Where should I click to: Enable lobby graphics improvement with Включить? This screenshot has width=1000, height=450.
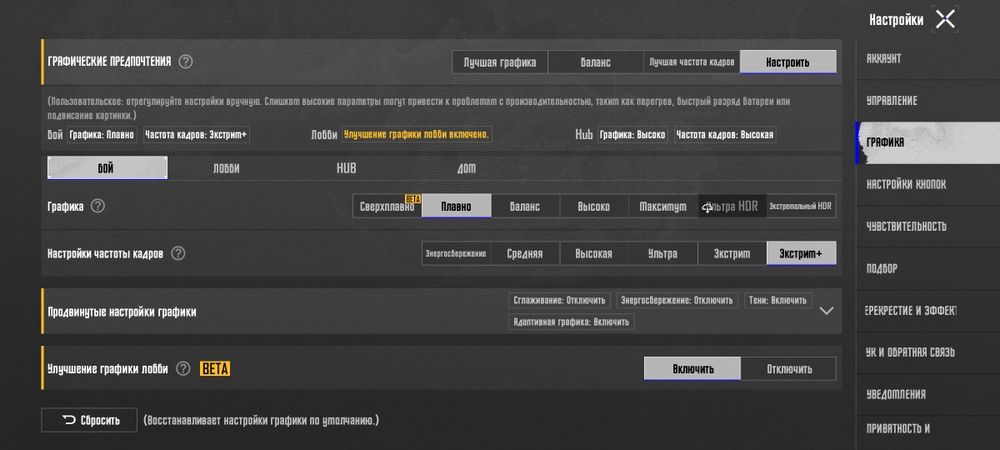click(693, 368)
